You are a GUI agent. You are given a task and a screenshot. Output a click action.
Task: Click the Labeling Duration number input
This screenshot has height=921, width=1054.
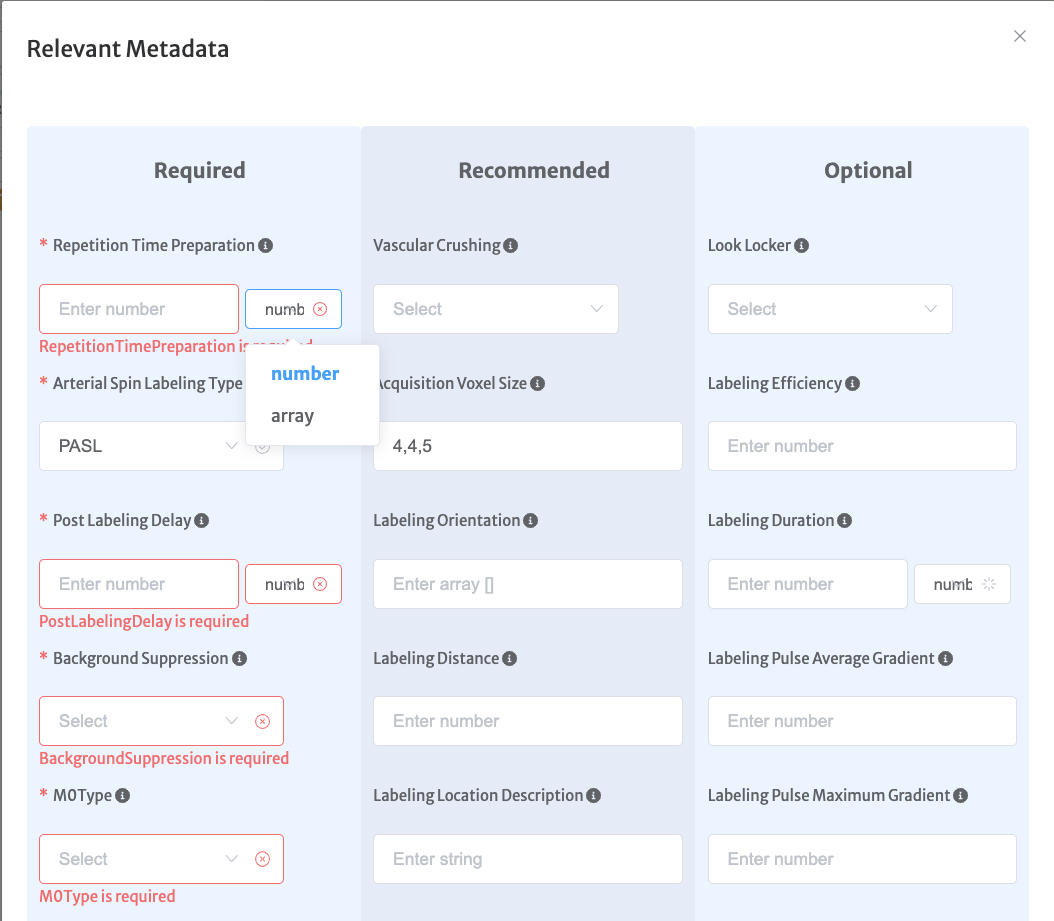[808, 584]
